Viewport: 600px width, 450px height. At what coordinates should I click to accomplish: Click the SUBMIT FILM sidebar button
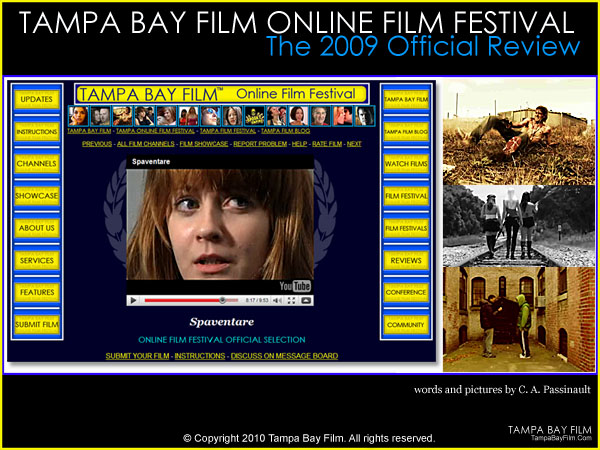click(x=37, y=324)
